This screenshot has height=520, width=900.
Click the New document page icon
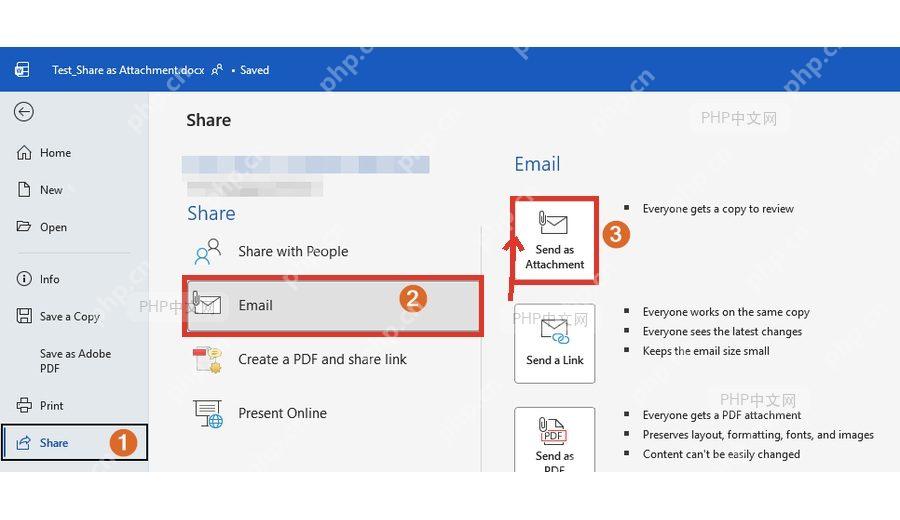pyautogui.click(x=24, y=189)
